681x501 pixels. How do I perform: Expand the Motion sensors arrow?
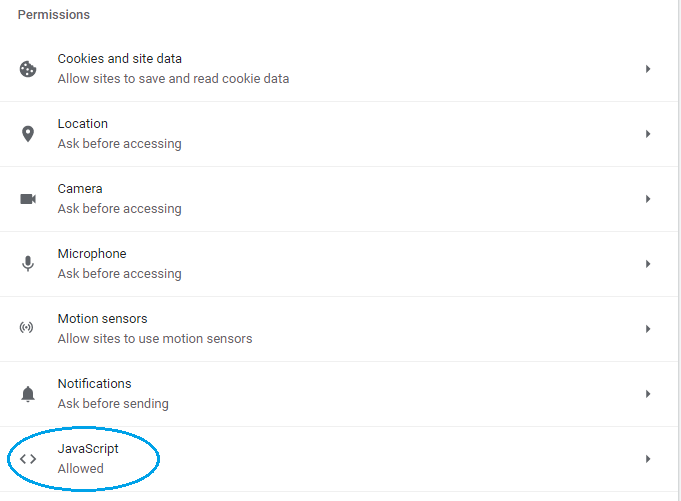click(x=648, y=329)
